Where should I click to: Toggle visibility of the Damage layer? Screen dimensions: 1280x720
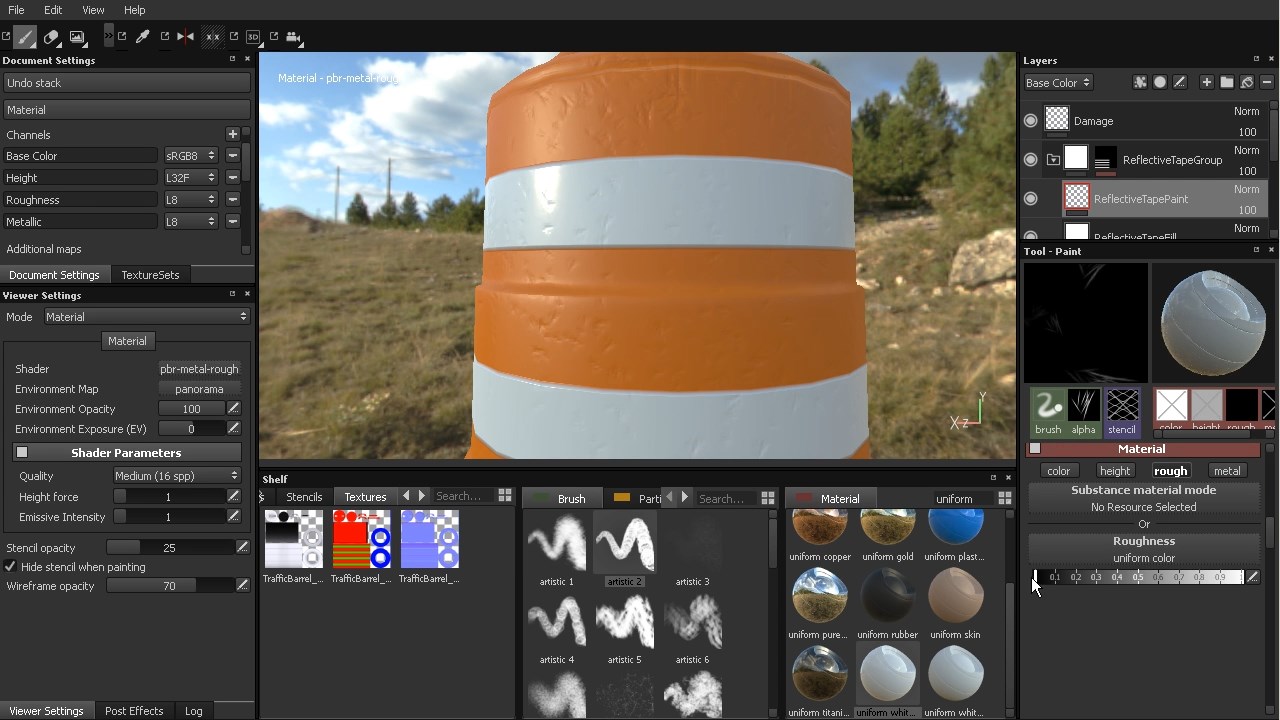(x=1030, y=120)
